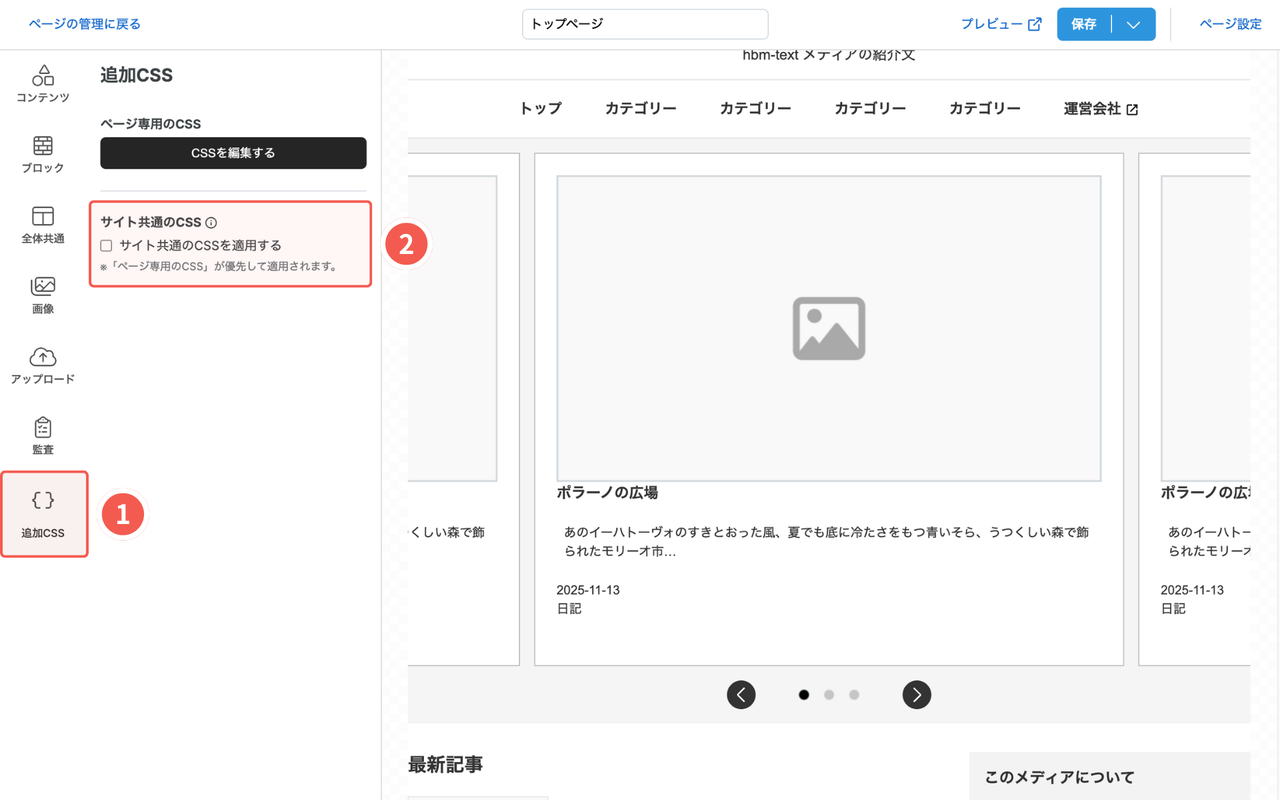This screenshot has width=1280, height=800.
Task: Jump to the second carousel pagination dot
Action: (828, 694)
